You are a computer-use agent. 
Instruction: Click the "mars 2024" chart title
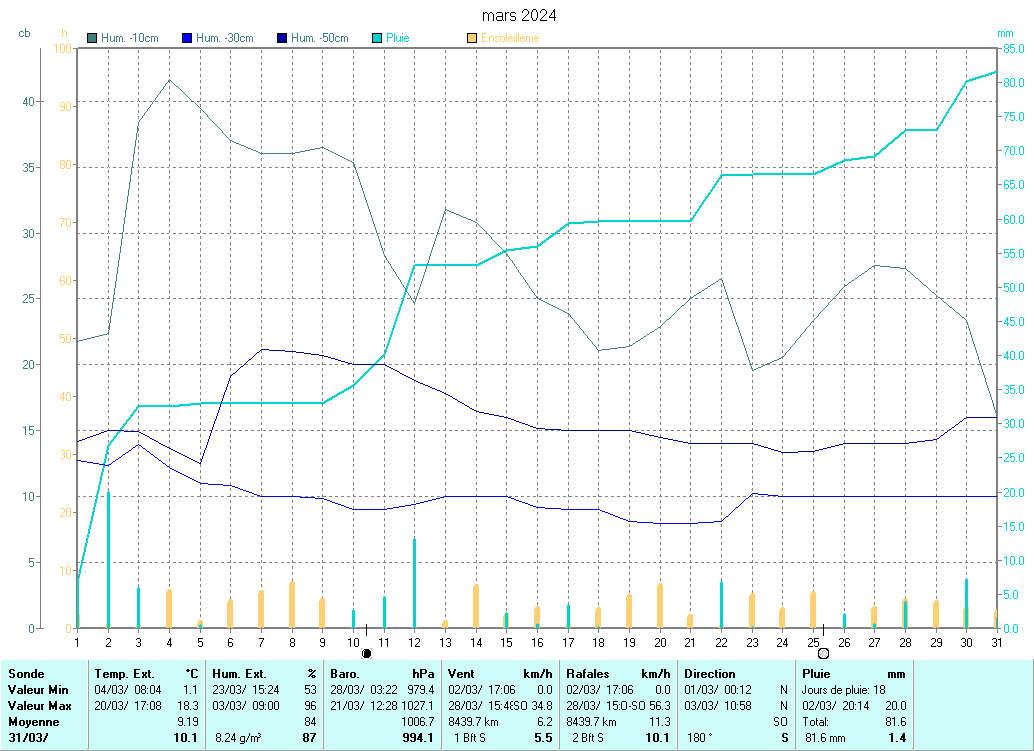click(x=519, y=15)
